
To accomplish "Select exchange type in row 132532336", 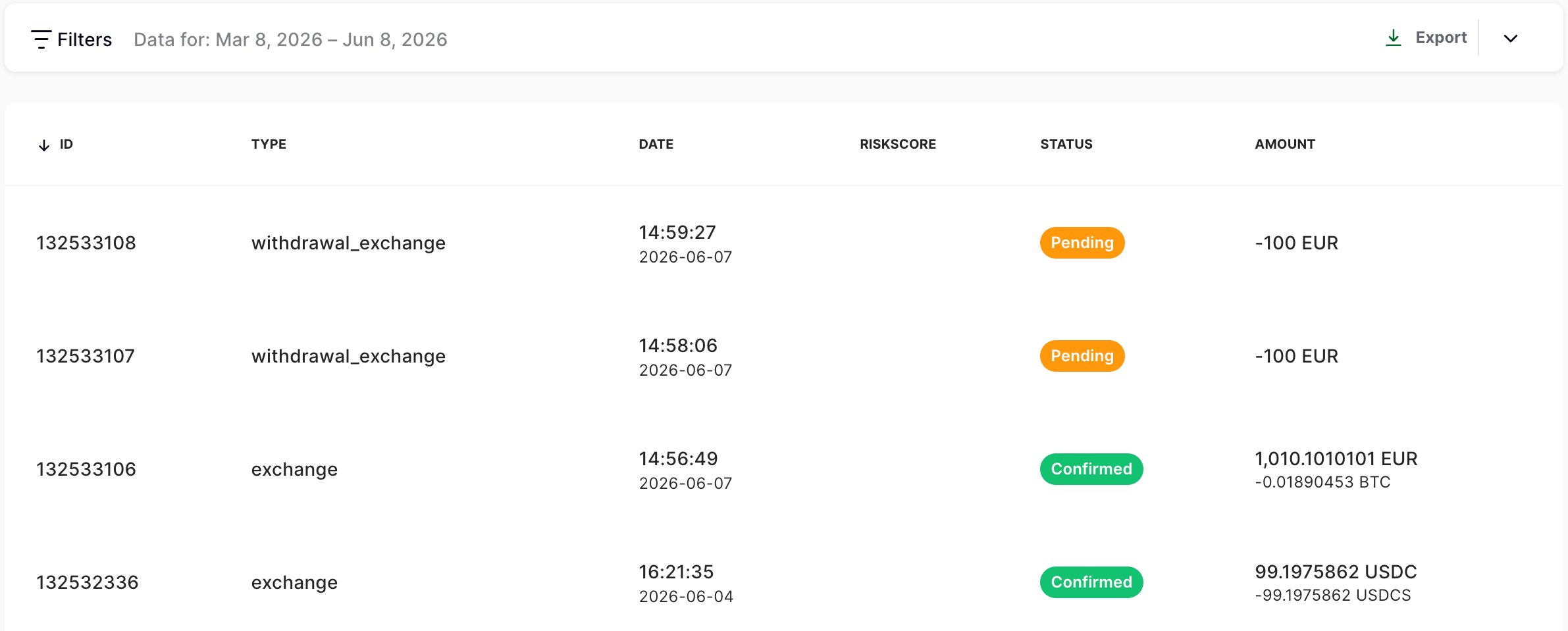I will pos(294,582).
